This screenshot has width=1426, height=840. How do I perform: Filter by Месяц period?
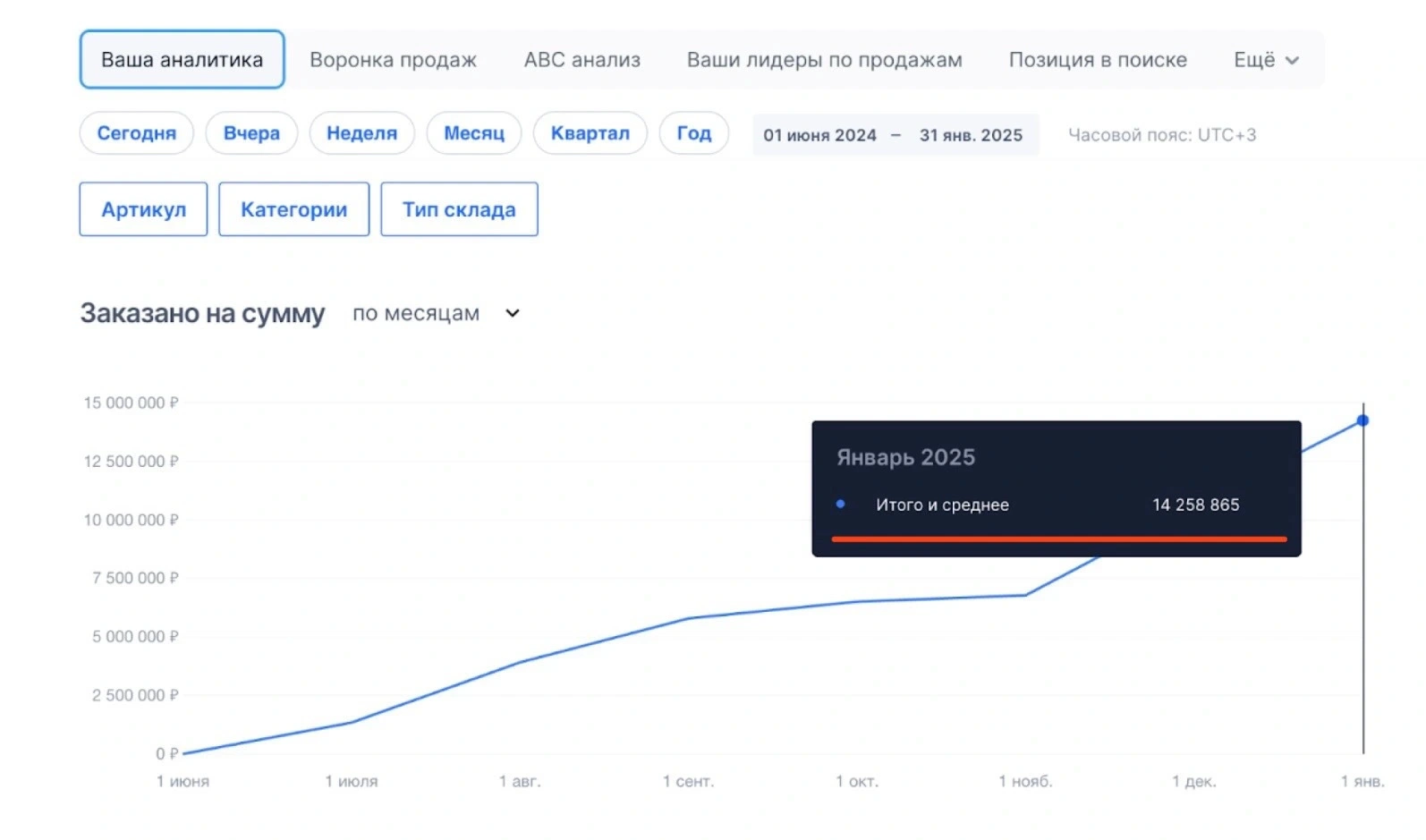pos(474,133)
